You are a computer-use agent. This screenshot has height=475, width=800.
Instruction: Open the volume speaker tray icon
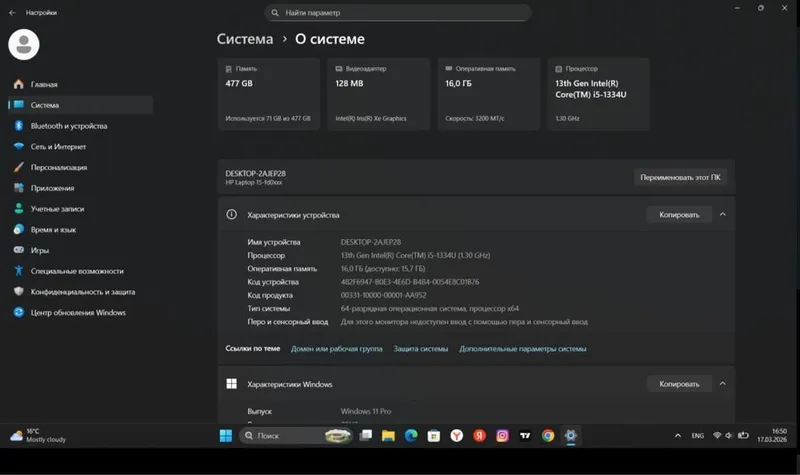[x=729, y=436]
